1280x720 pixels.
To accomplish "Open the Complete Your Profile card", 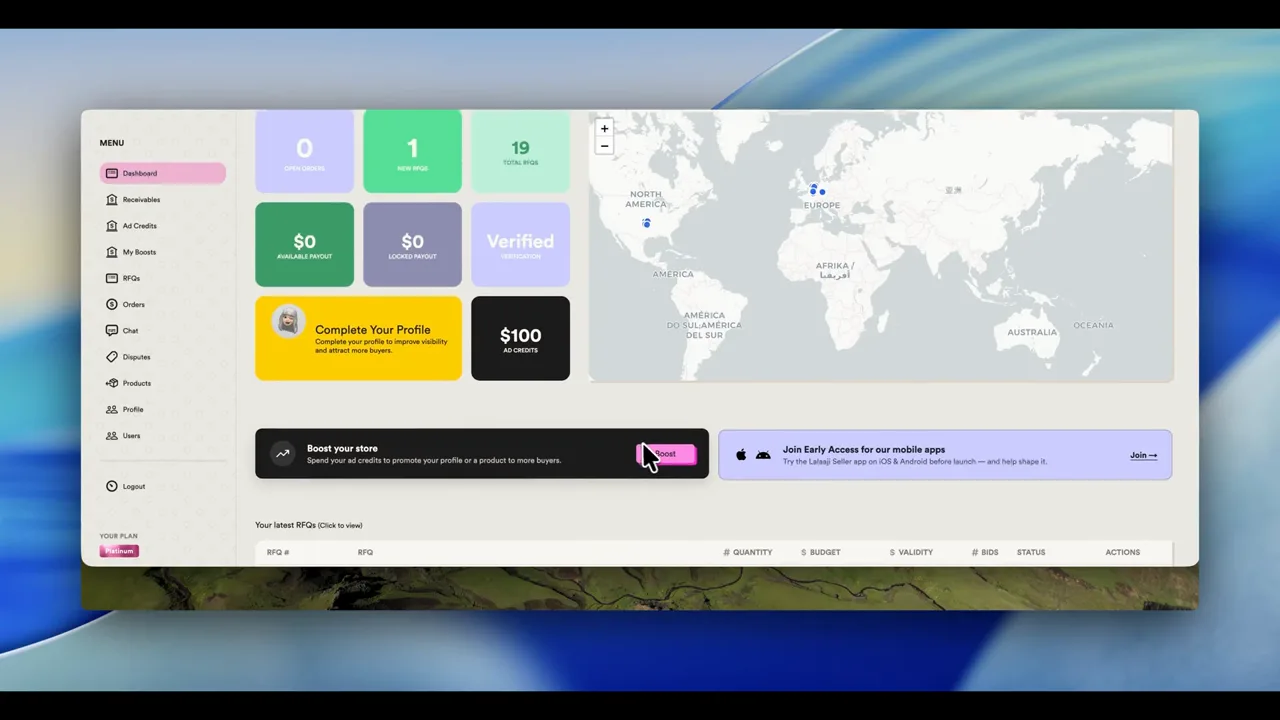I will (x=358, y=338).
